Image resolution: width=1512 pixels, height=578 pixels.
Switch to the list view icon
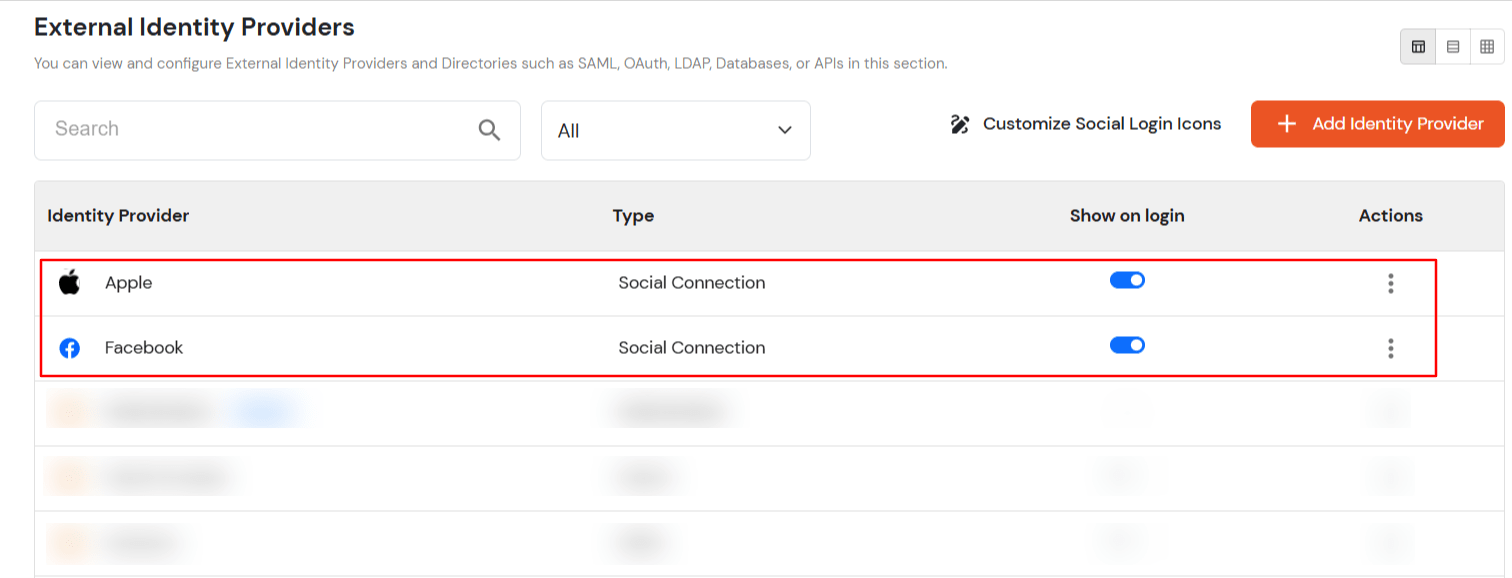(1453, 46)
